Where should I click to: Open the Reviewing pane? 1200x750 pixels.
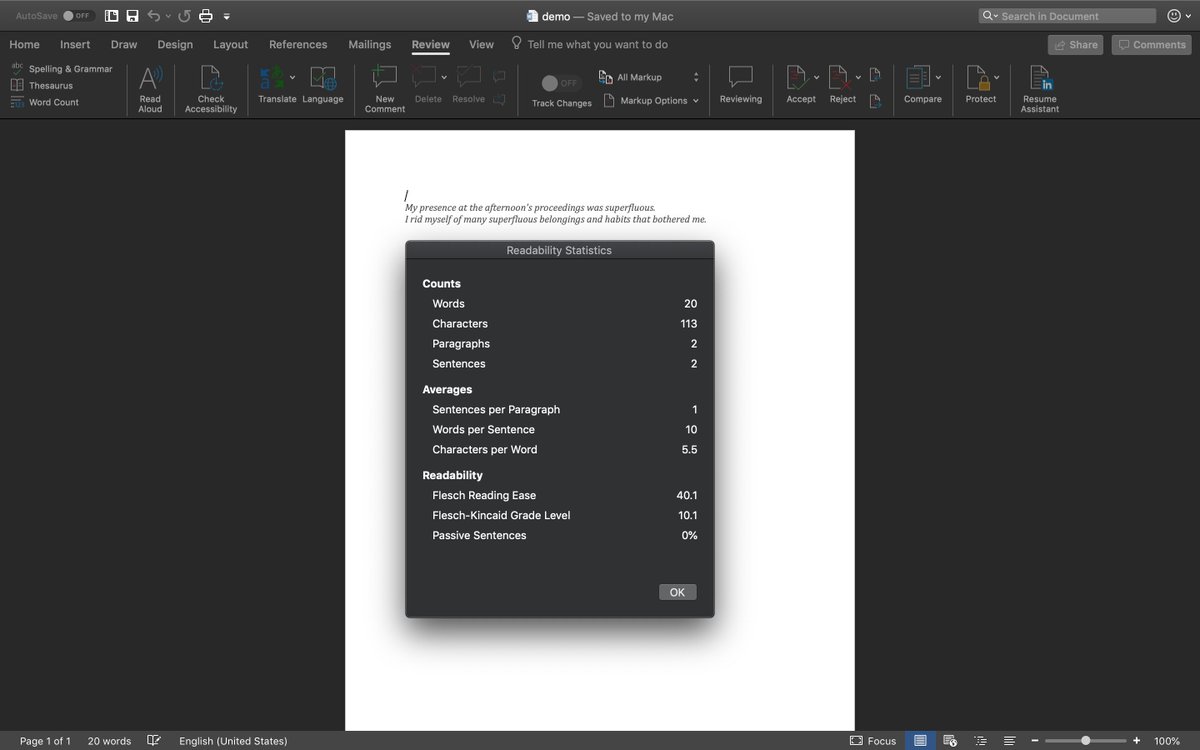point(741,84)
